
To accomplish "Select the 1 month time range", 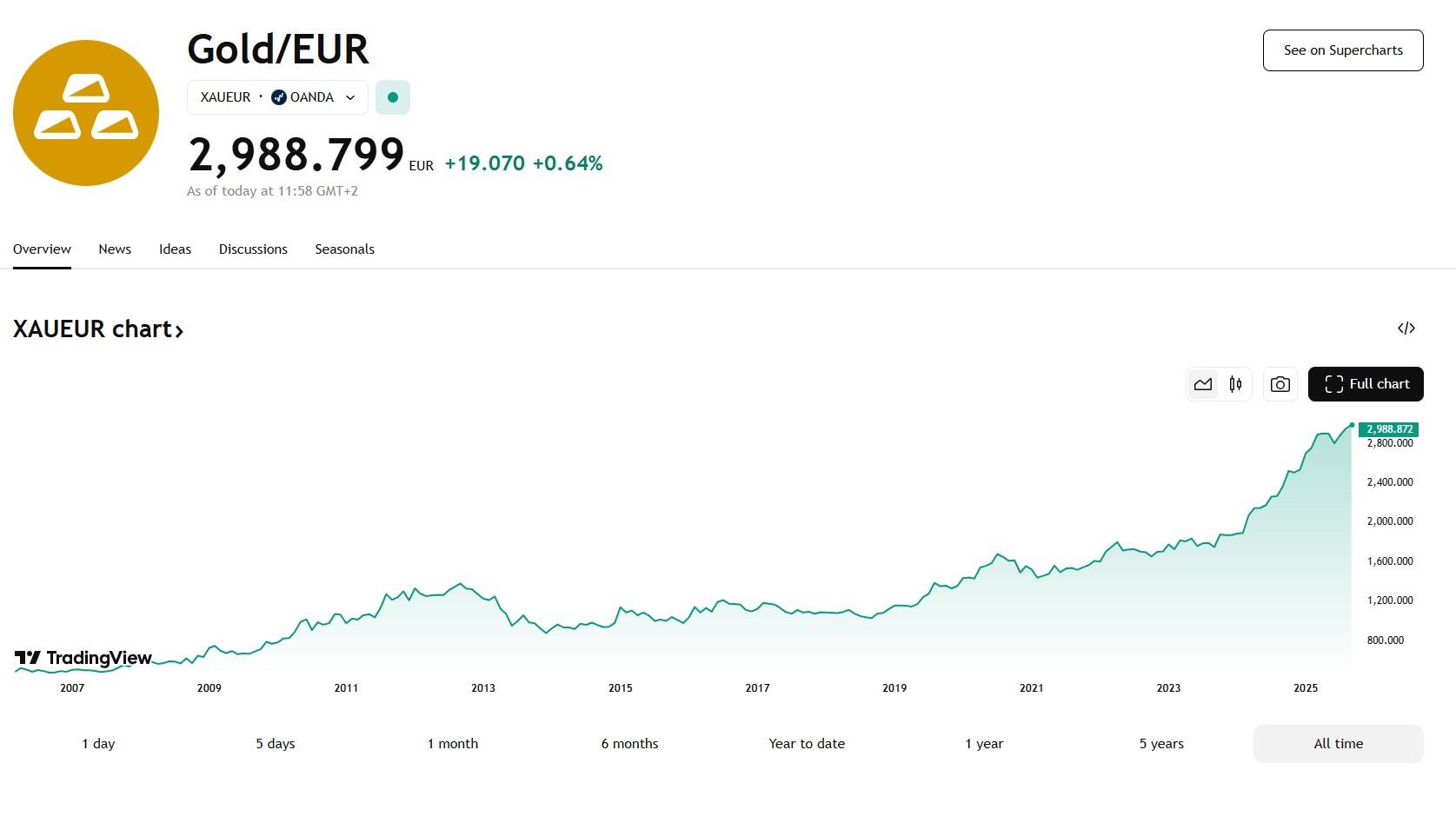I will click(x=453, y=744).
